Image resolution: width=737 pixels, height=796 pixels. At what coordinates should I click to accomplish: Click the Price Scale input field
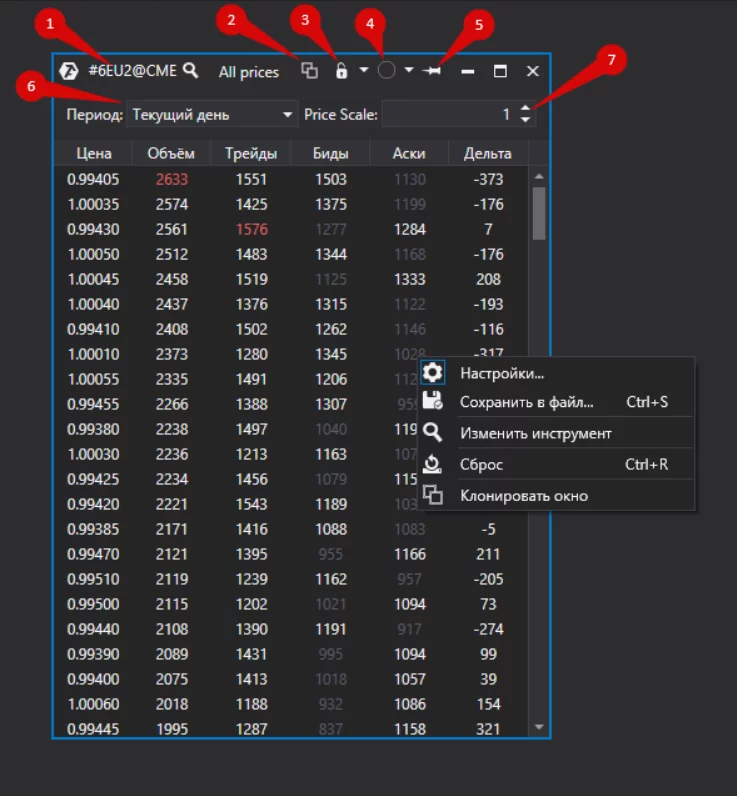448,115
